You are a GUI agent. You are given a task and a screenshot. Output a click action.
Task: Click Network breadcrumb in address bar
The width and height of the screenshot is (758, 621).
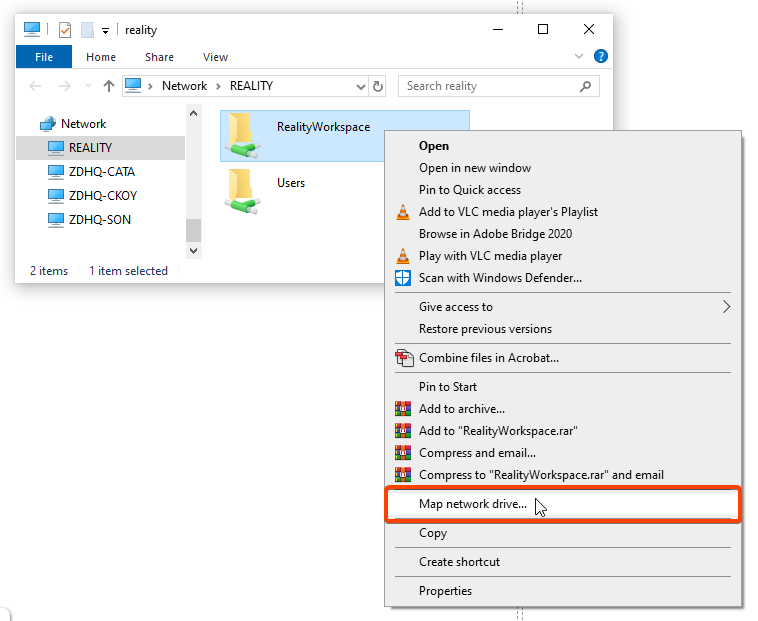pos(184,86)
